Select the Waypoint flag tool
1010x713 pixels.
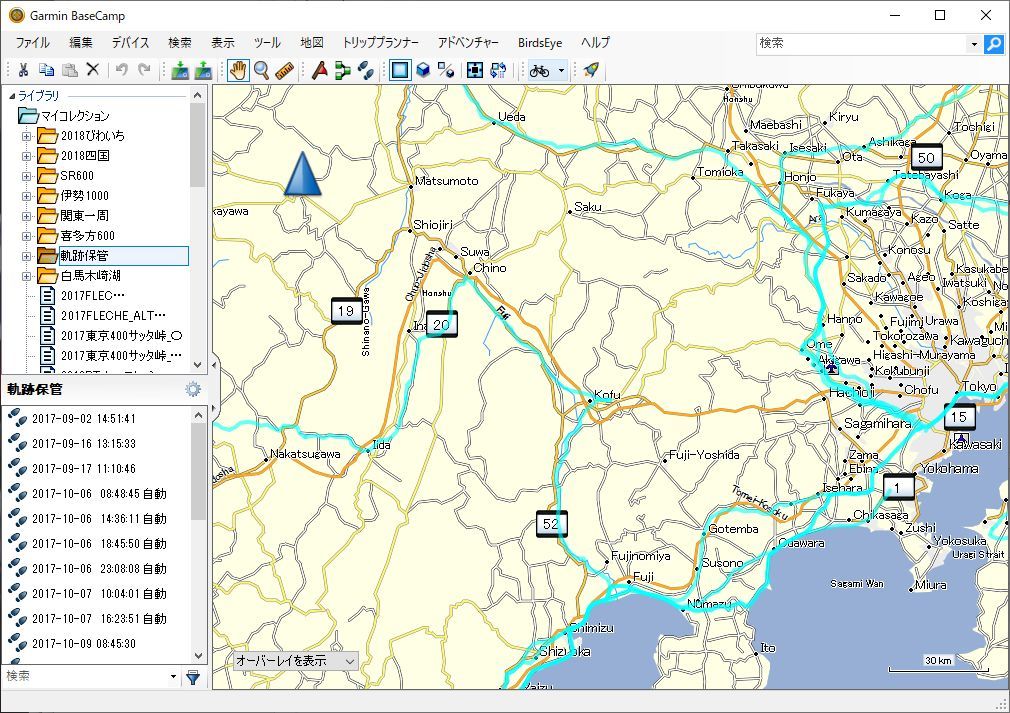click(x=319, y=70)
